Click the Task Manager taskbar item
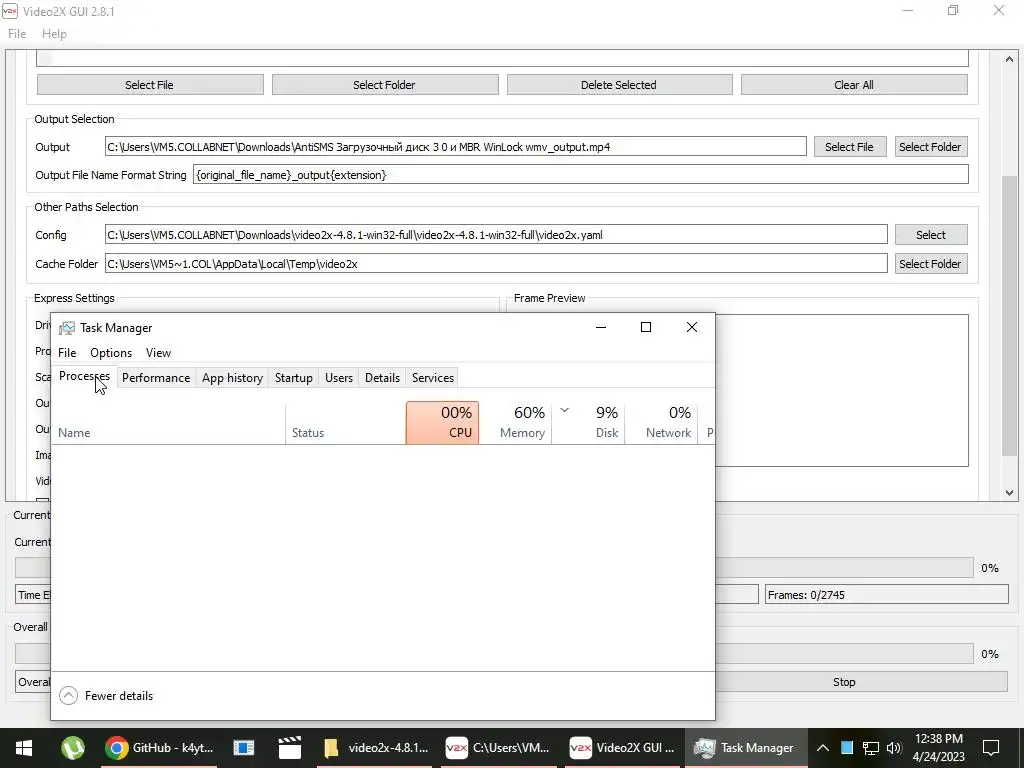Viewport: 1024px width, 768px height. [744, 748]
